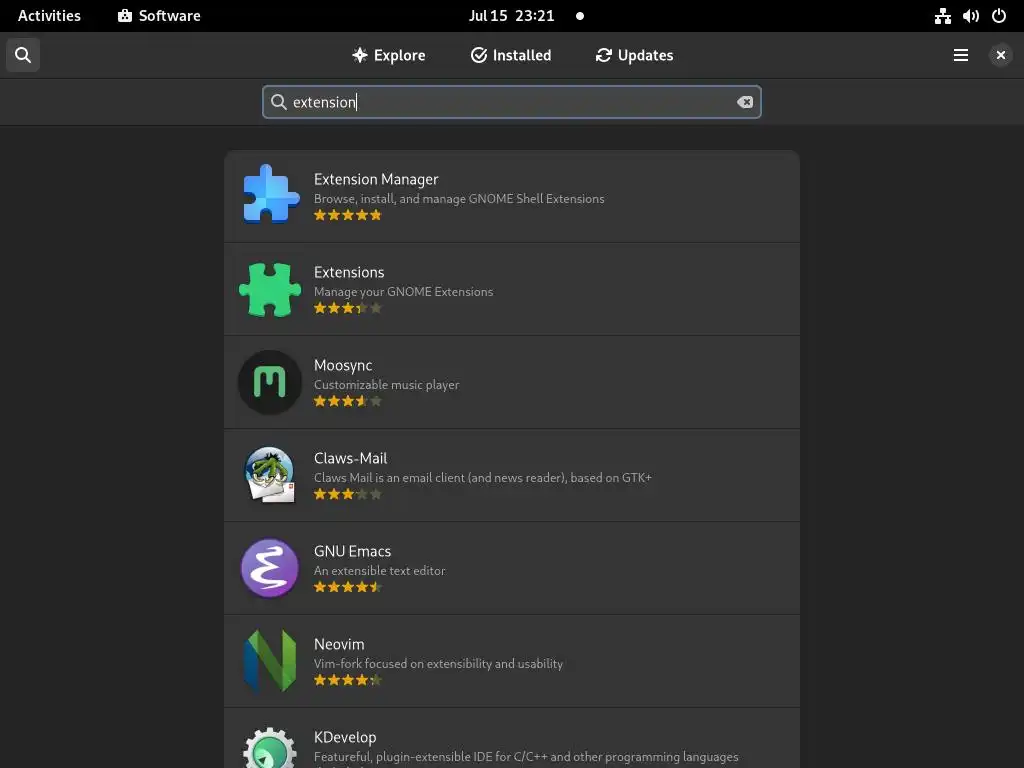Viewport: 1024px width, 768px height.
Task: Click the Neovim star rating
Action: [347, 680]
